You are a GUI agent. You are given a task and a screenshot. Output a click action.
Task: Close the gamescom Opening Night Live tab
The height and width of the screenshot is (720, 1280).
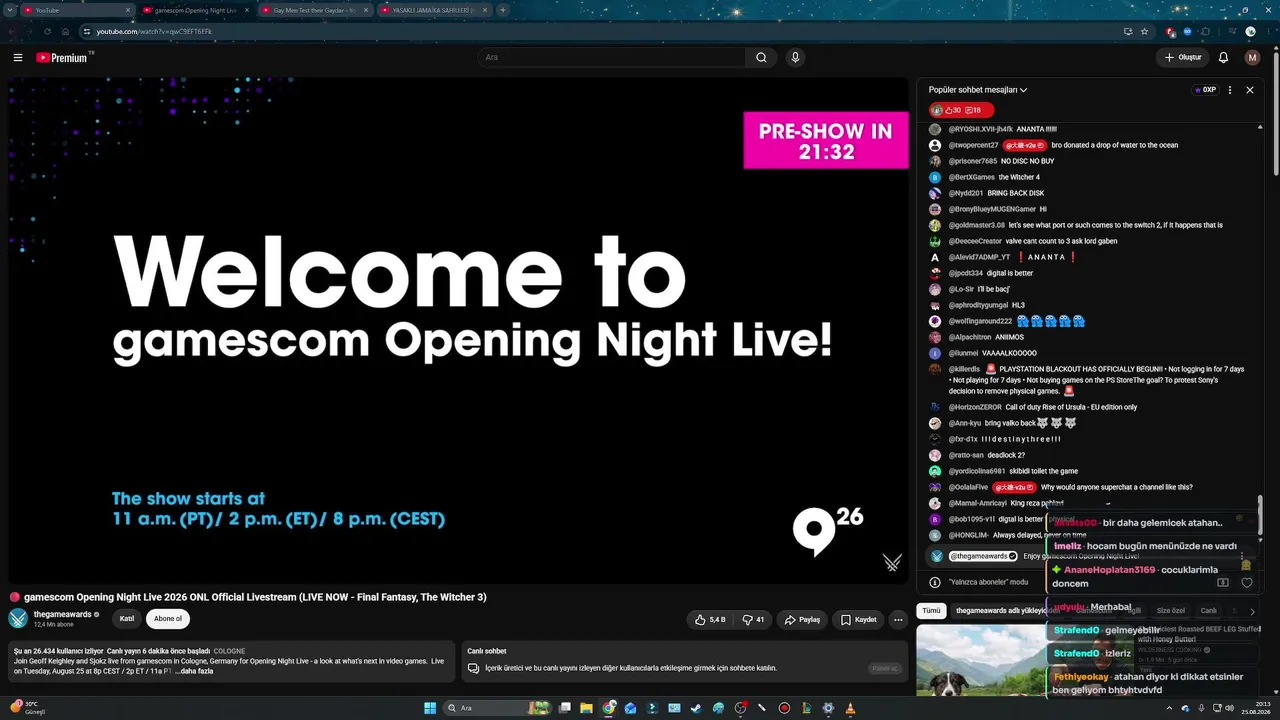click(246, 10)
